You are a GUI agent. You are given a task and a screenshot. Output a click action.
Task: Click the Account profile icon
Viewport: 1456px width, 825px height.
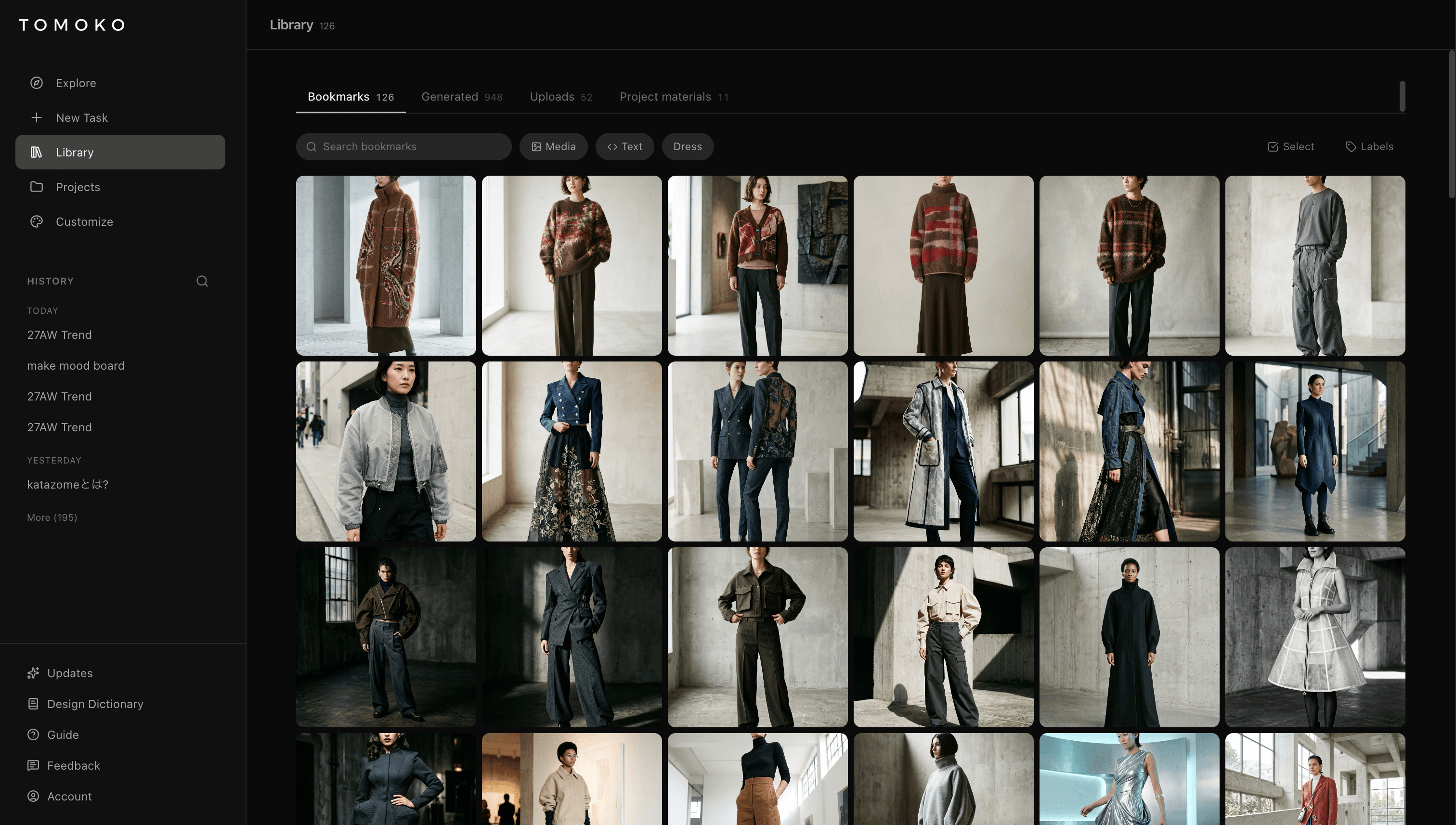[x=33, y=796]
